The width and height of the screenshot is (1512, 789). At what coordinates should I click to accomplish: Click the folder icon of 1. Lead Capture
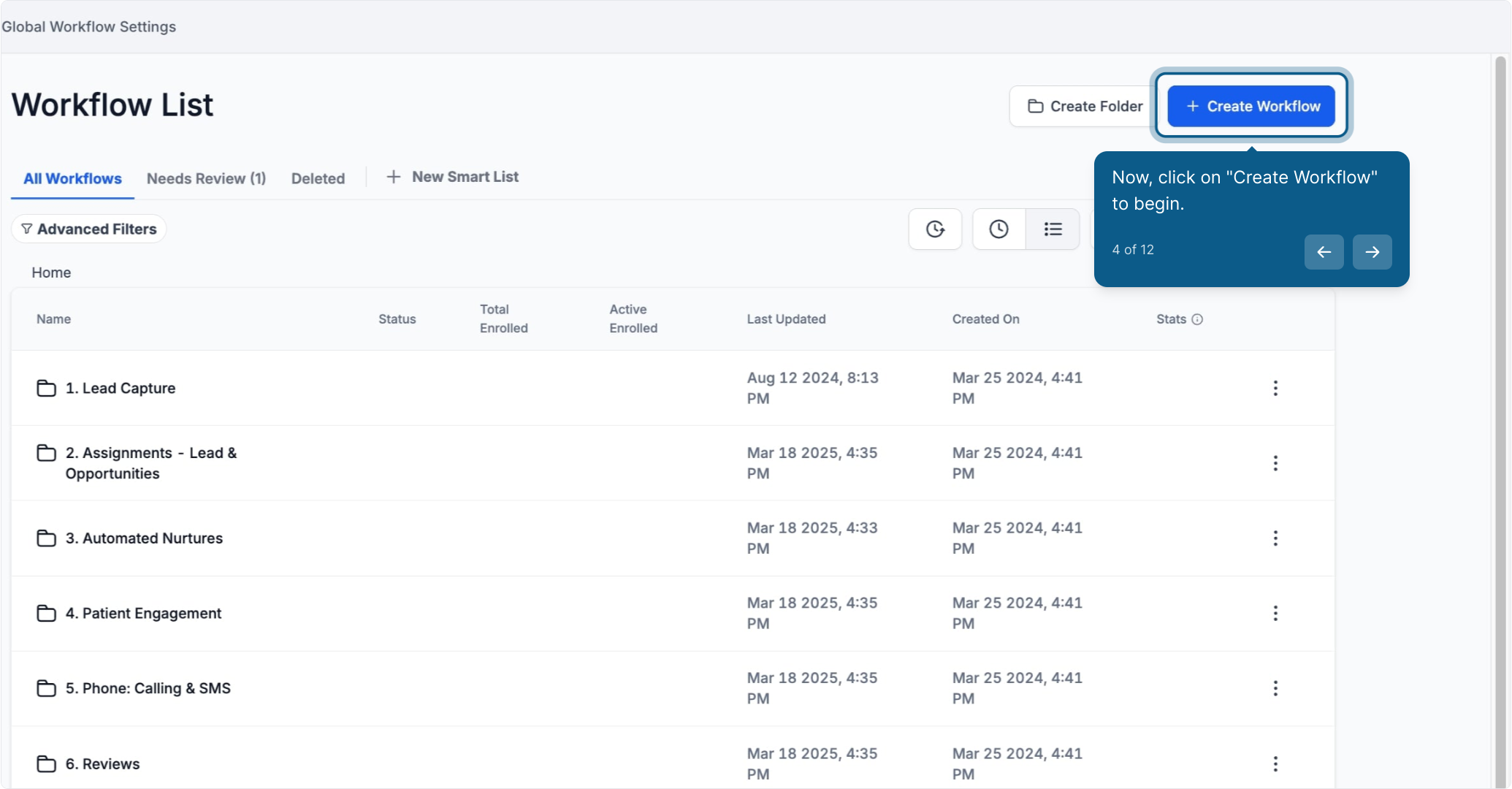46,388
